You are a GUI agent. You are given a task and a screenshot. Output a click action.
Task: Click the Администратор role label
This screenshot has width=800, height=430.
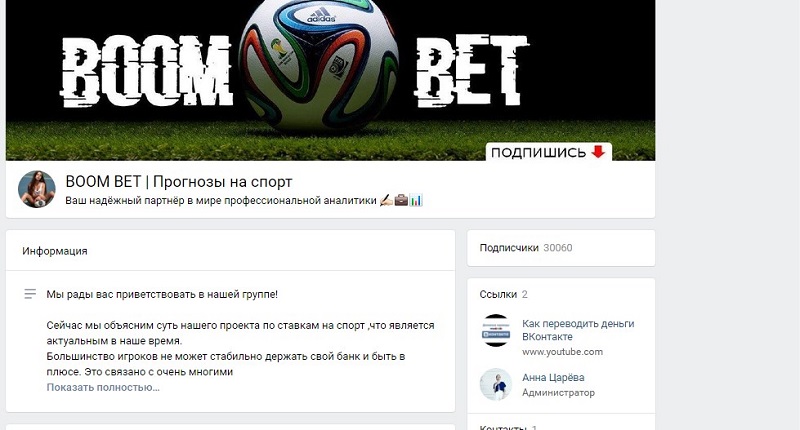click(558, 393)
